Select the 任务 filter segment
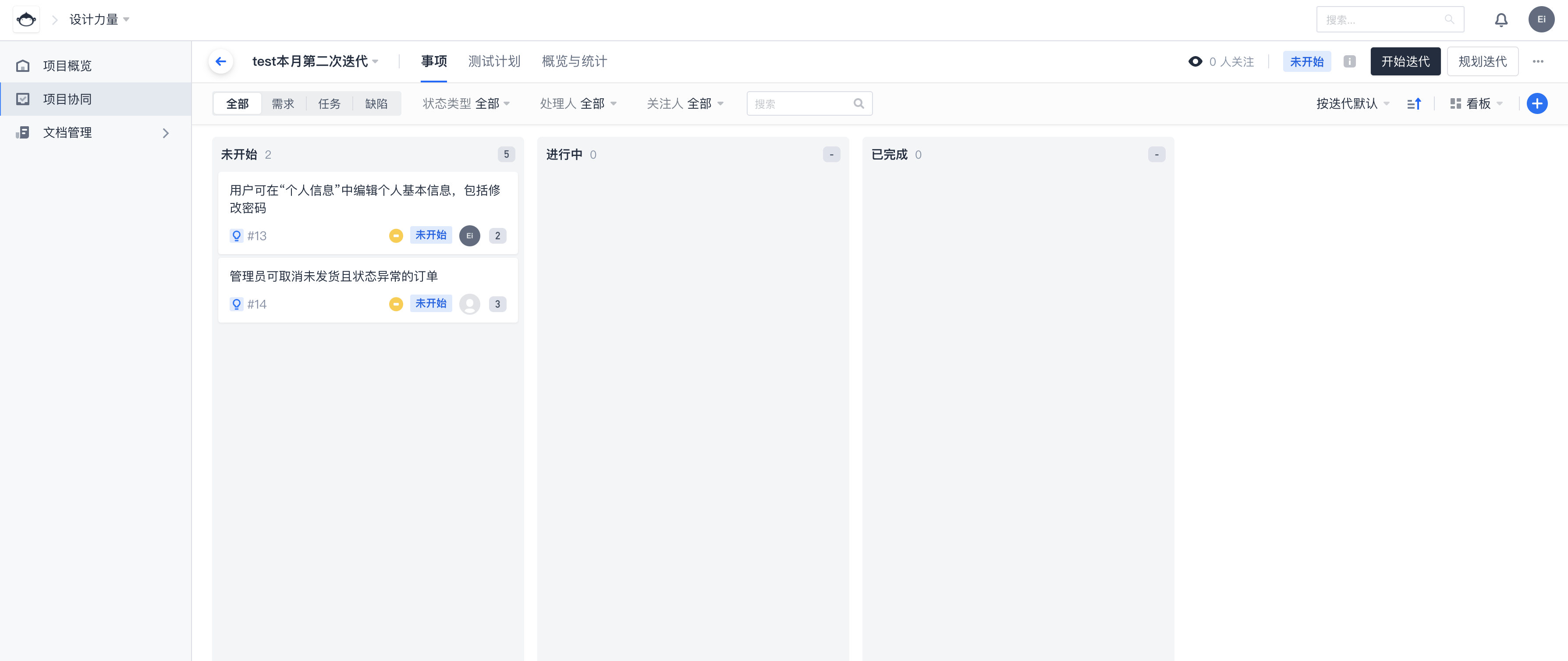Viewport: 1568px width, 661px height. [x=329, y=104]
